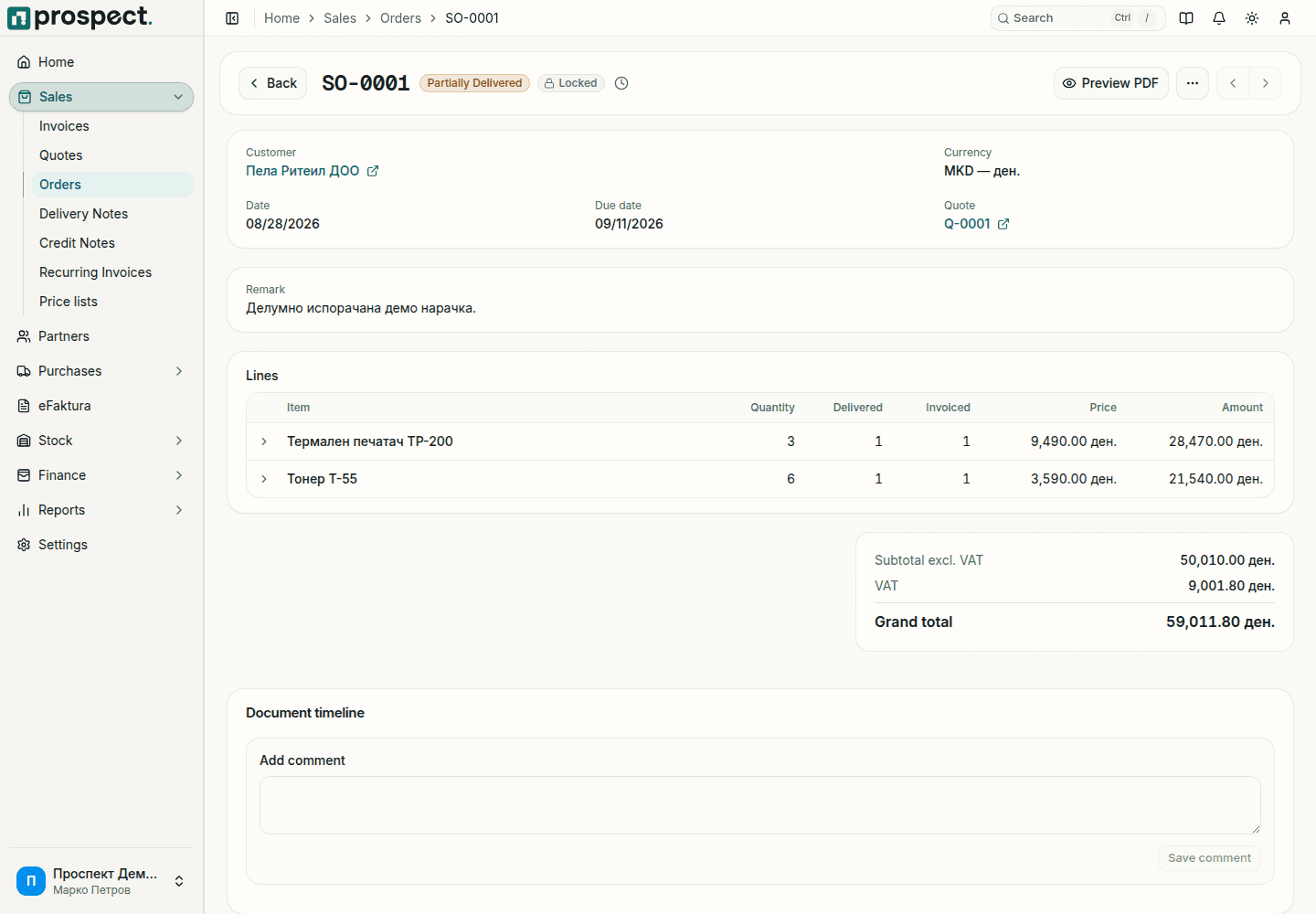Image resolution: width=1316 pixels, height=914 pixels.
Task: Expand the Тонер T-55 line
Action: 264,479
